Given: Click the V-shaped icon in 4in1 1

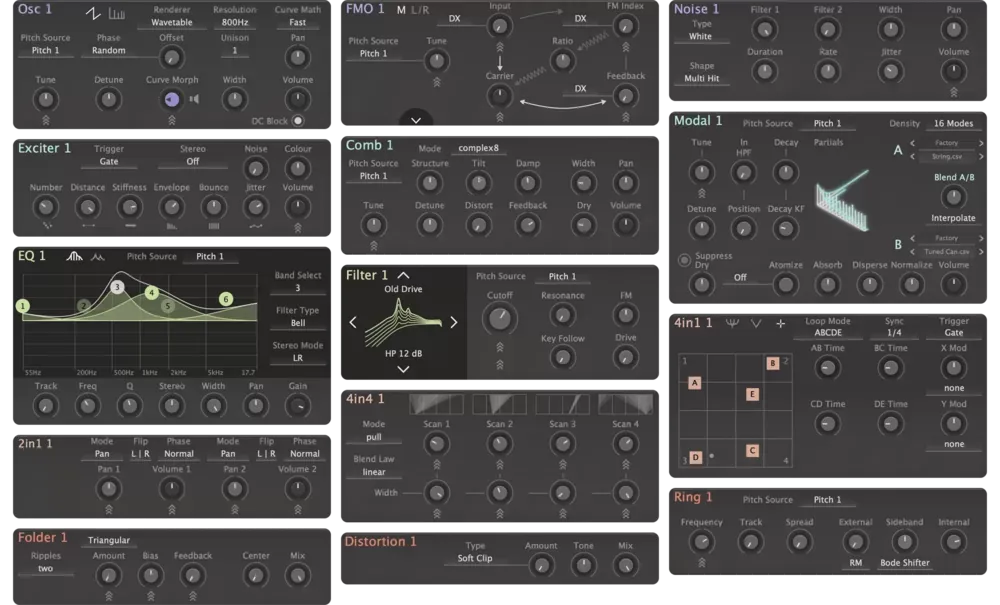Looking at the screenshot, I should (756, 323).
